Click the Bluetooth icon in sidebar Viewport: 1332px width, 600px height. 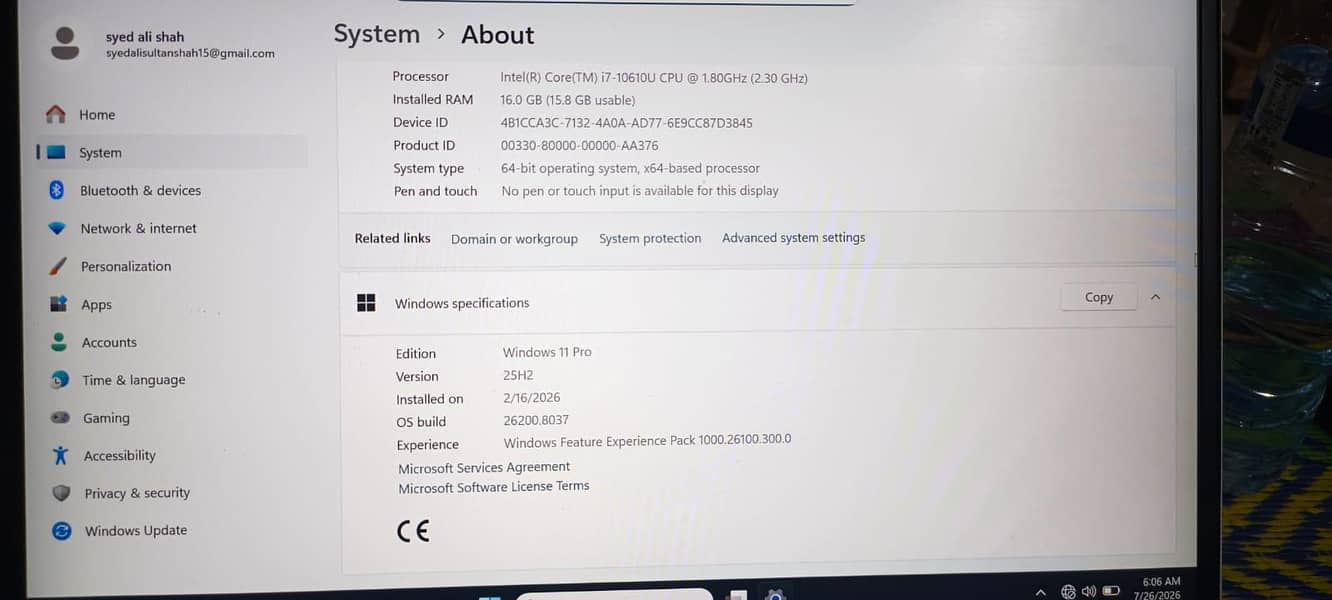point(57,190)
